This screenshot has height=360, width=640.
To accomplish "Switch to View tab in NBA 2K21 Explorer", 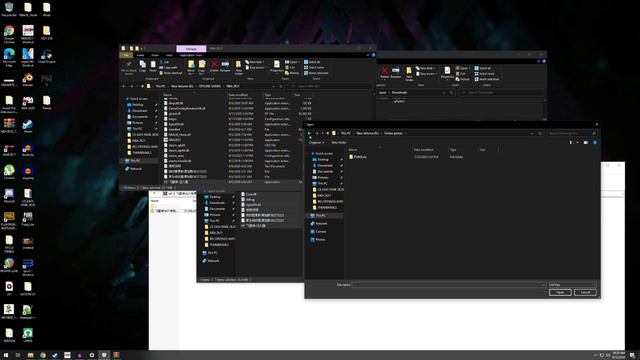I will pos(169,55).
